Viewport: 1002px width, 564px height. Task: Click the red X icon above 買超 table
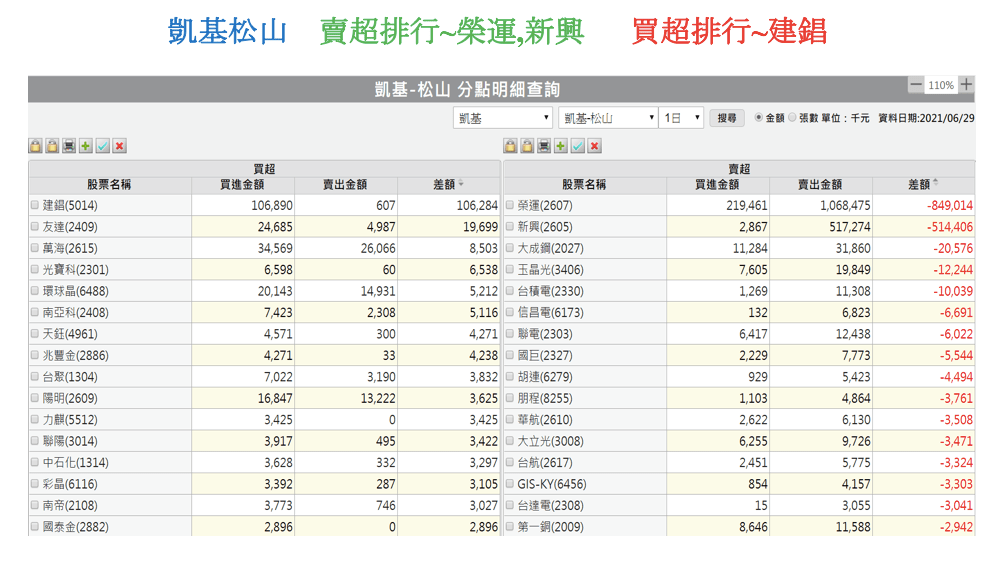click(x=120, y=146)
